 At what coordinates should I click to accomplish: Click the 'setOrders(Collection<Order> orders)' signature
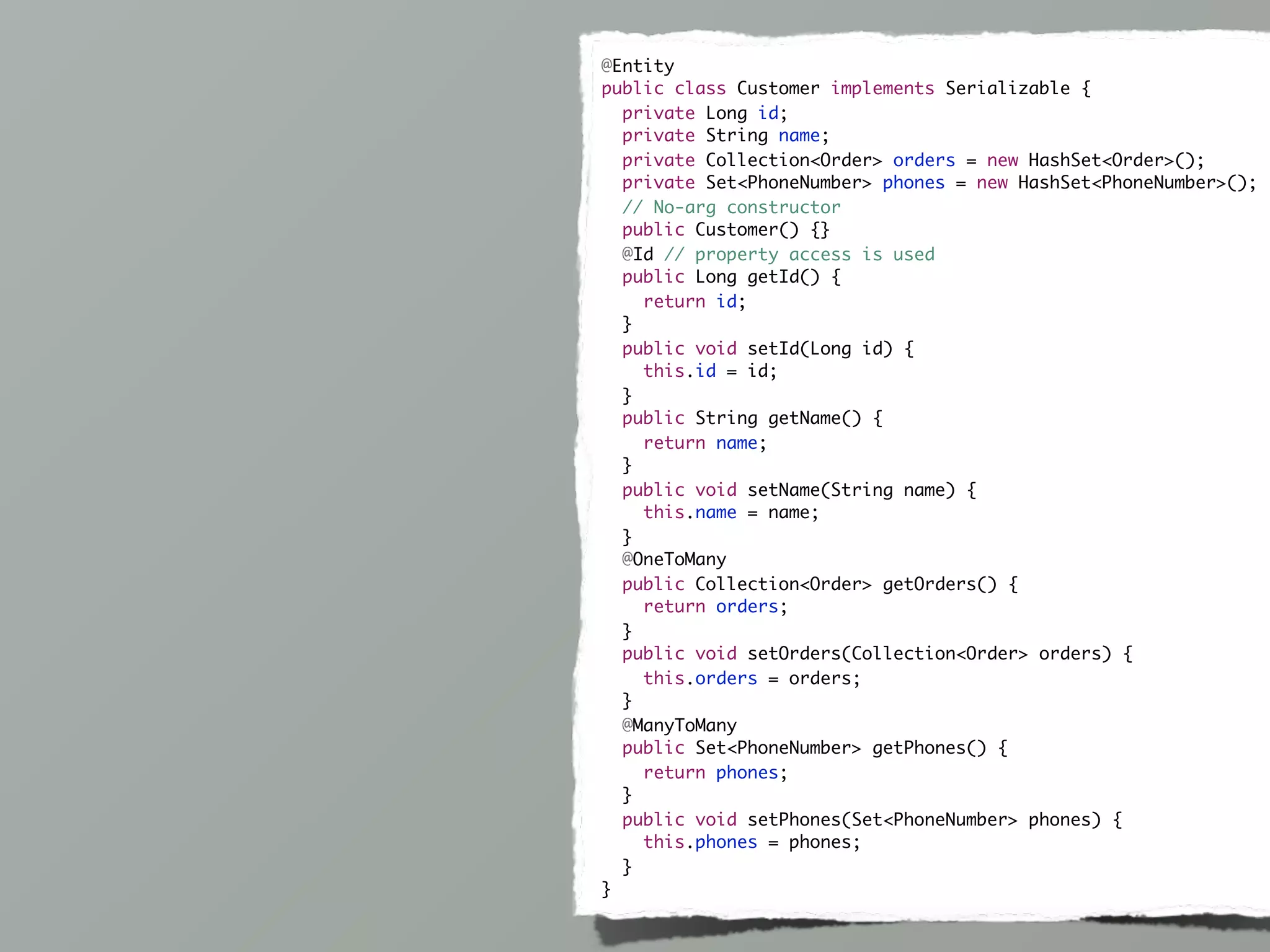click(877, 654)
